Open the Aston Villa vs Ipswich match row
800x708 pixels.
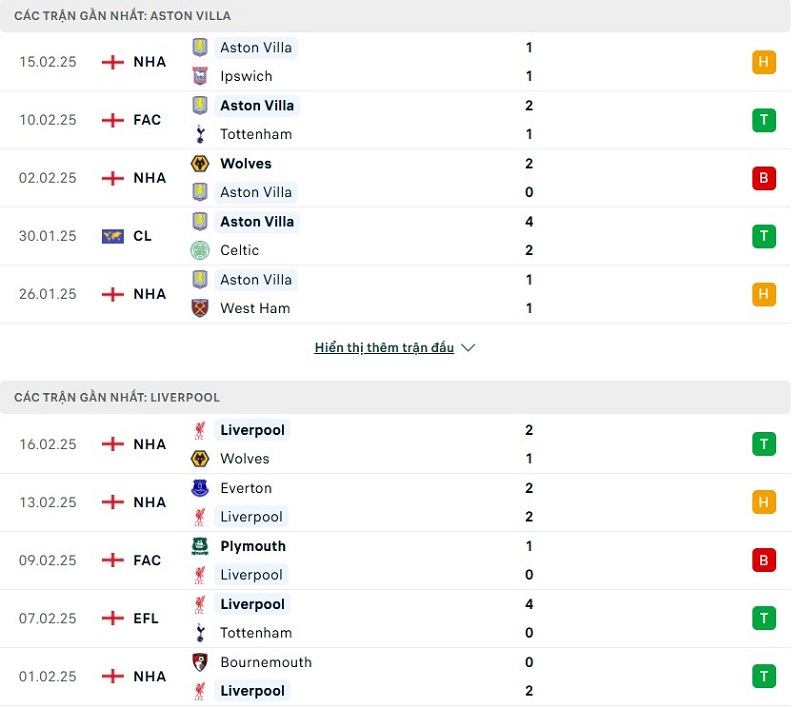click(400, 62)
